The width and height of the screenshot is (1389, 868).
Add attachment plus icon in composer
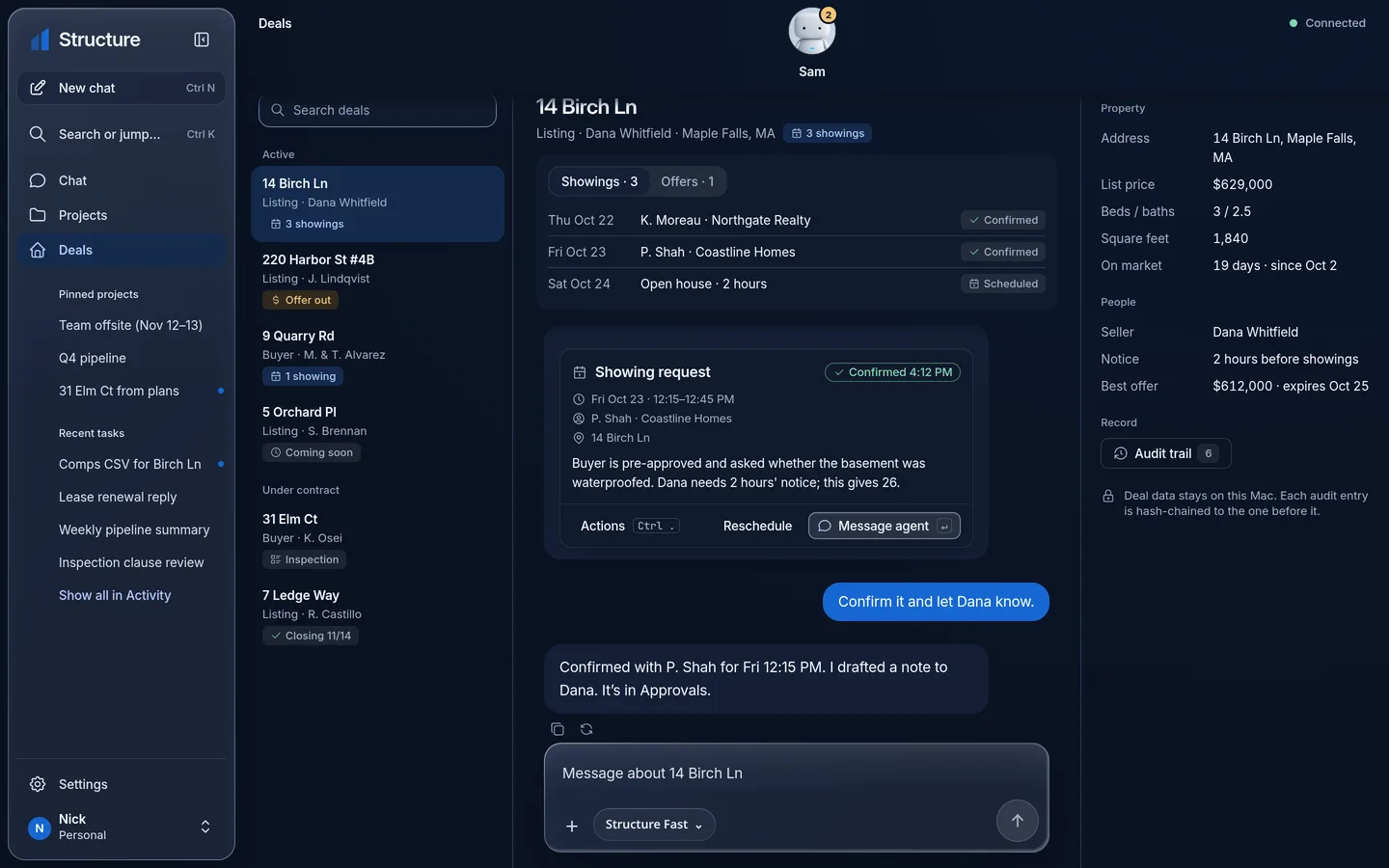[x=572, y=826]
